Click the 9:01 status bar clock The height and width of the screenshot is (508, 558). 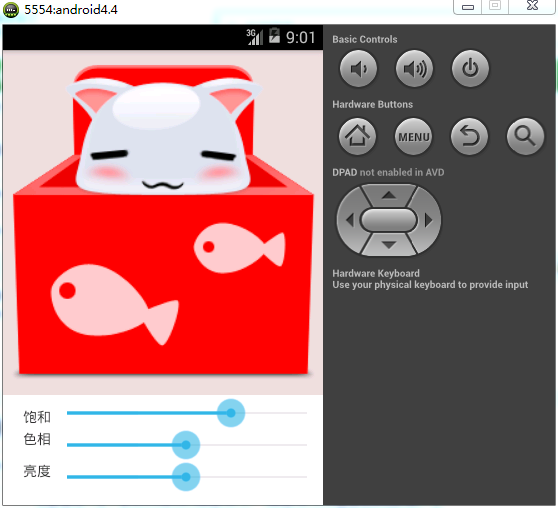coord(301,37)
